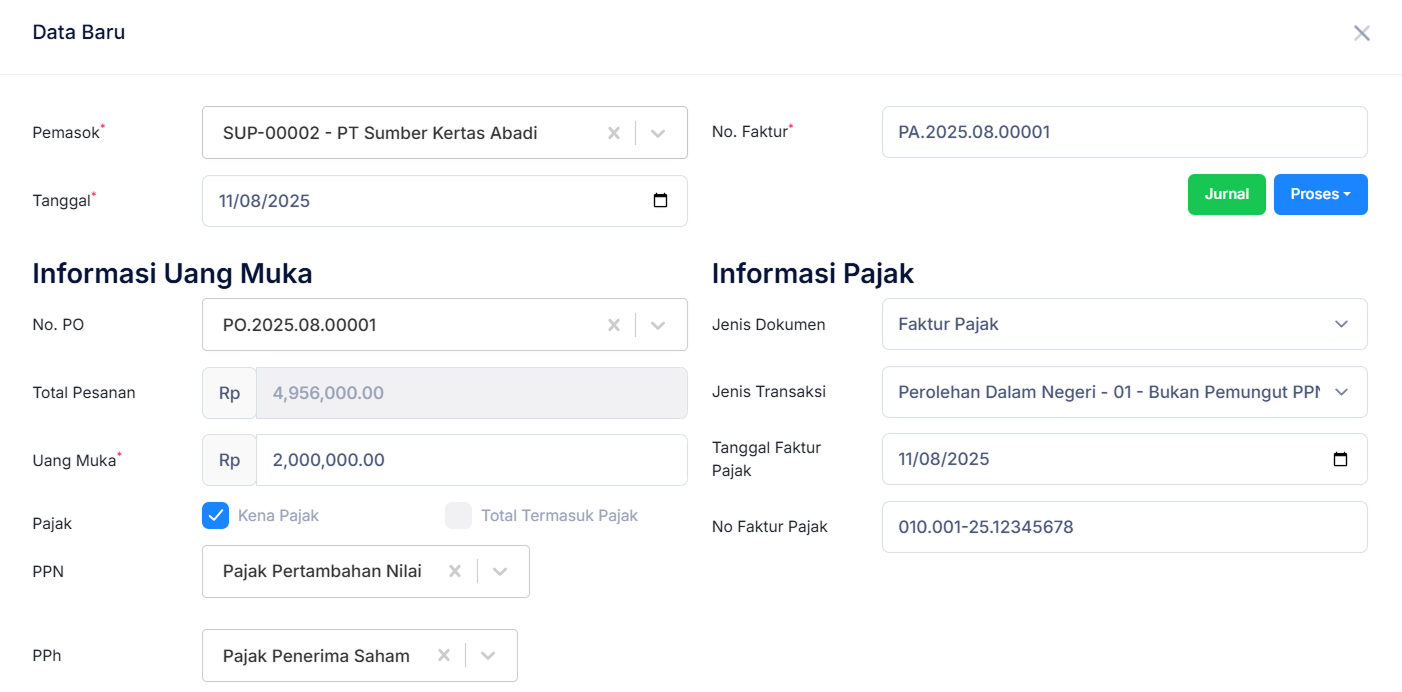This screenshot has height=692, width=1402.
Task: Open the No. PO dropdown list
Action: pyautogui.click(x=658, y=324)
